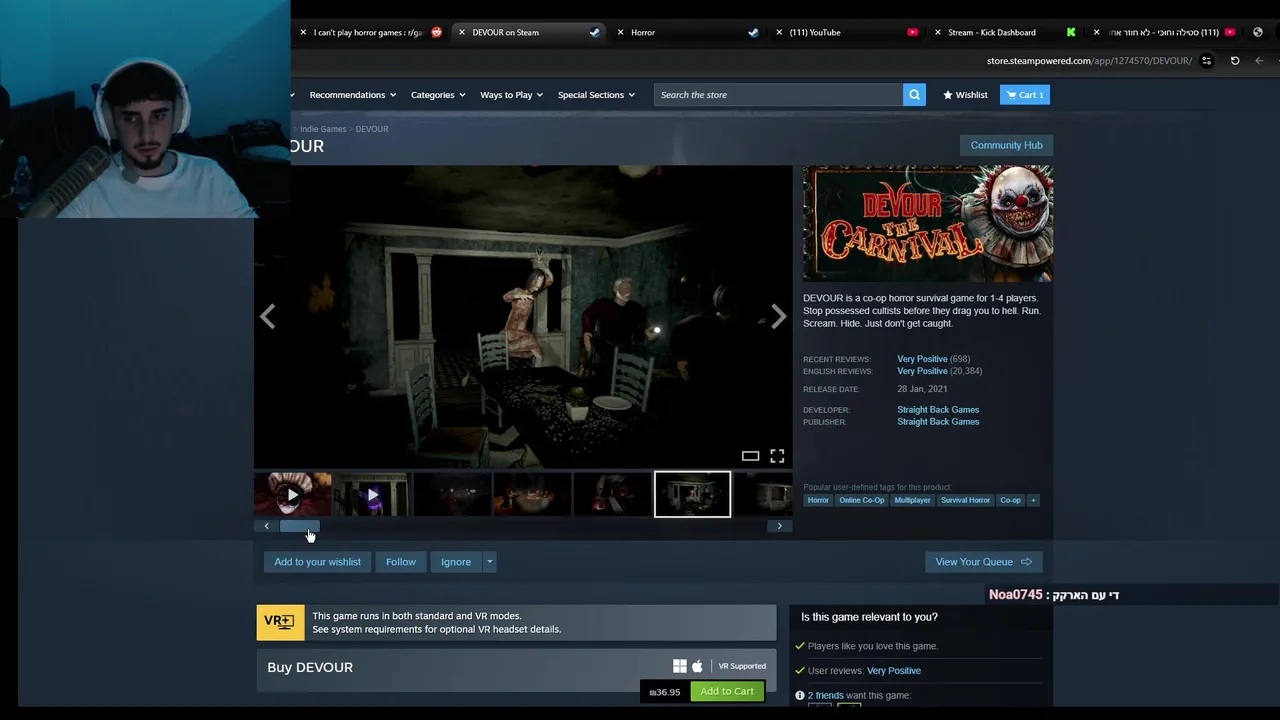The image size is (1280, 720).
Task: Select the fourth screenshot thumbnail
Action: click(532, 494)
